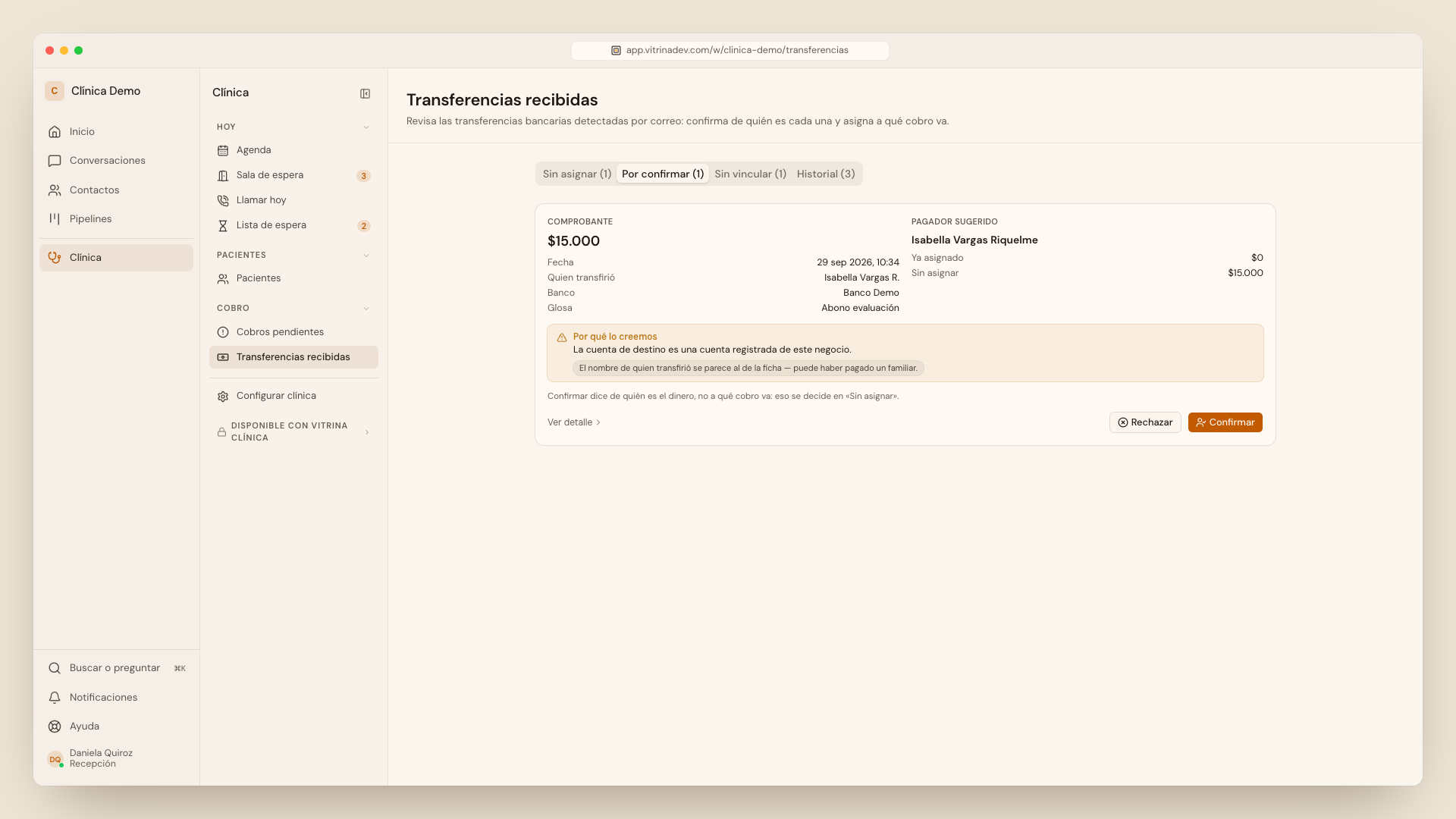
Task: Click the Clínica stethoscope icon
Action: (55, 258)
